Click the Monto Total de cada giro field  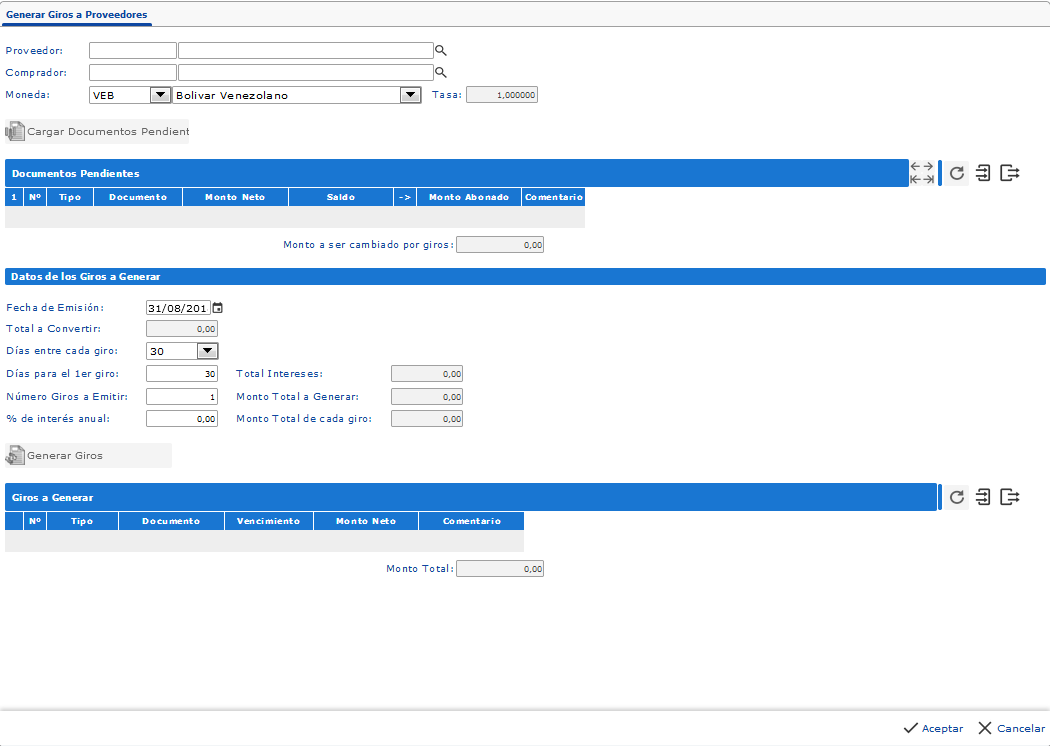click(x=427, y=419)
